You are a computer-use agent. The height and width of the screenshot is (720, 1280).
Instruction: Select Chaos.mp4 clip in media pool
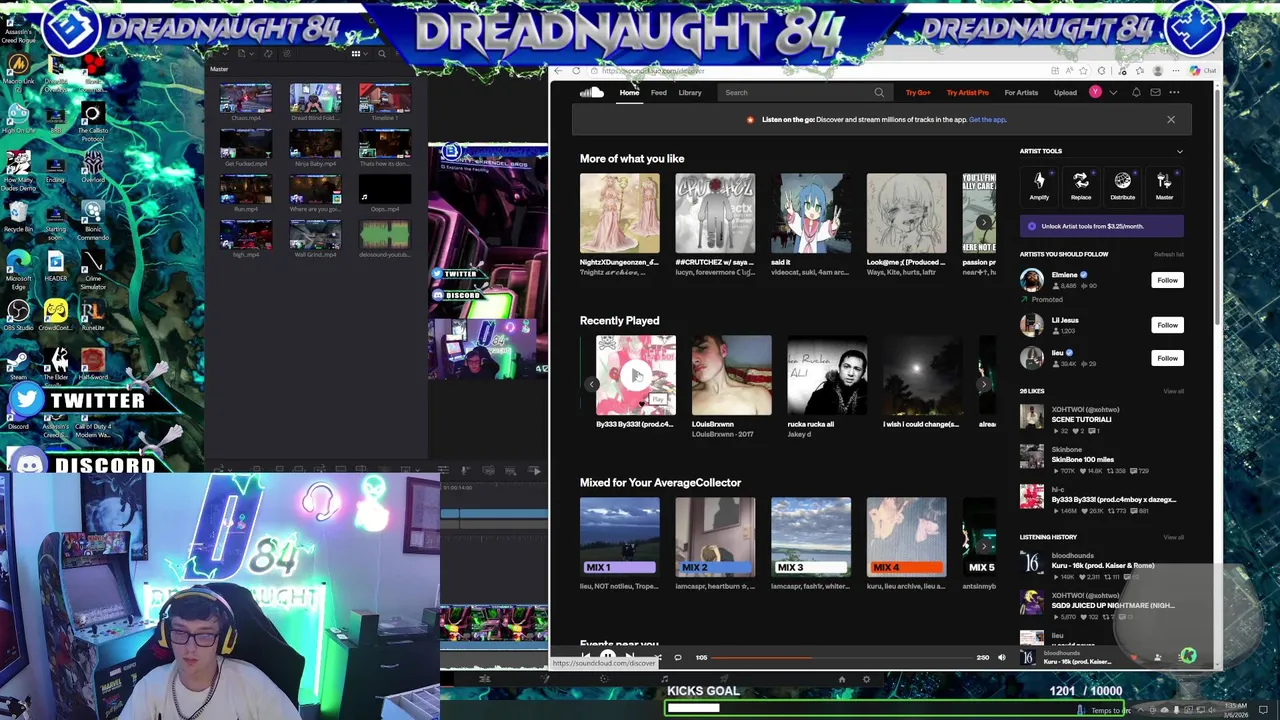point(245,102)
